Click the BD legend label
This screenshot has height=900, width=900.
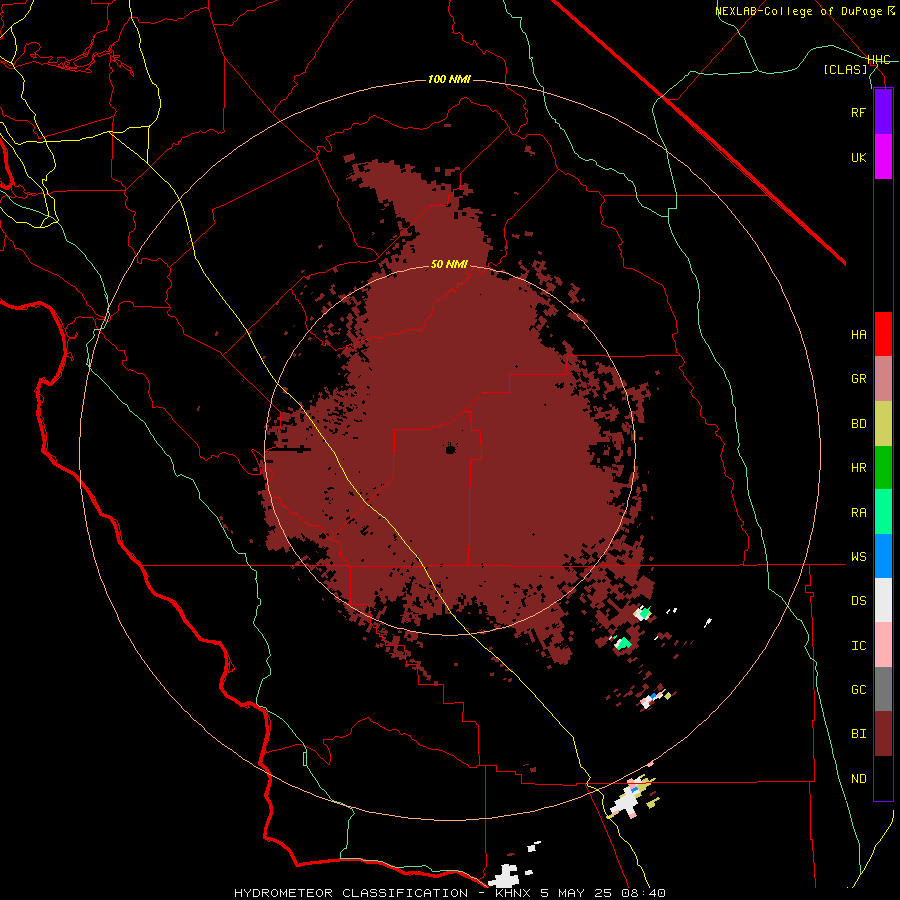click(x=858, y=424)
